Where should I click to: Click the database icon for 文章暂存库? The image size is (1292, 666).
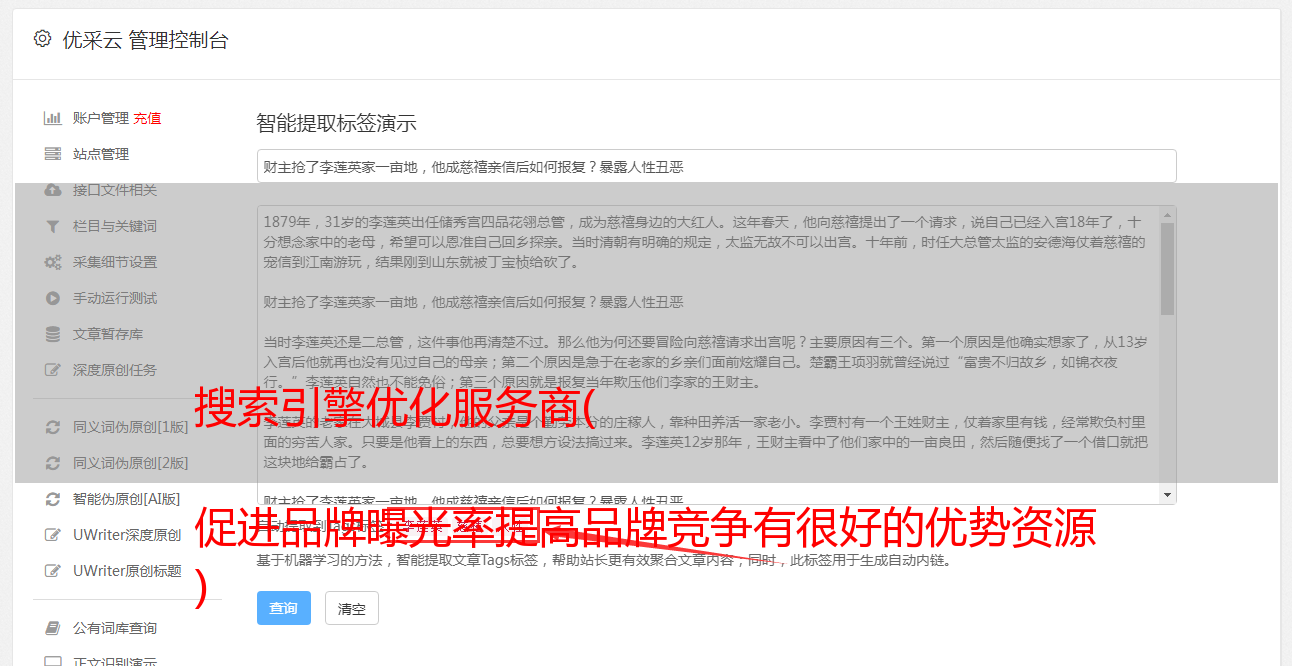tap(52, 334)
